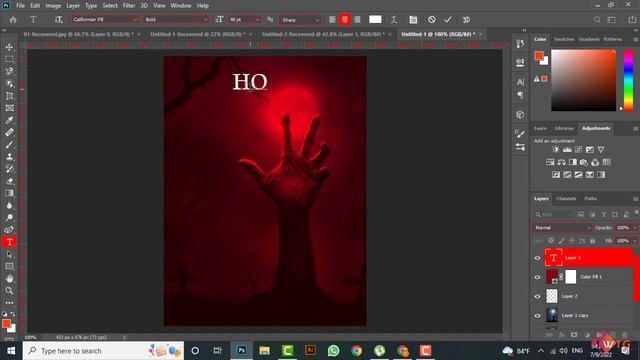This screenshot has height=360, width=640.
Task: Select the Rectangular Marquee tool
Action: coord(9,60)
